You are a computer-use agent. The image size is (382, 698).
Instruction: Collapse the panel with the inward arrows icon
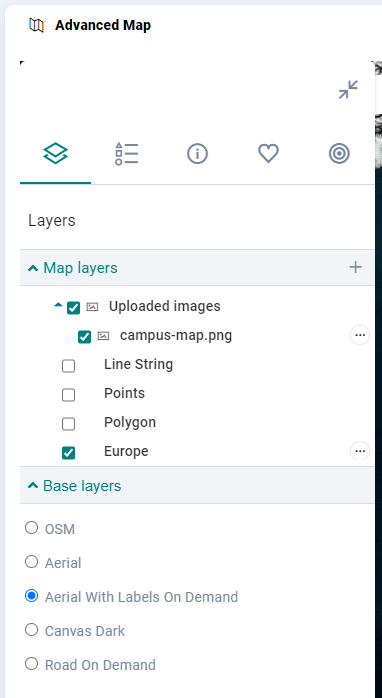coord(348,89)
